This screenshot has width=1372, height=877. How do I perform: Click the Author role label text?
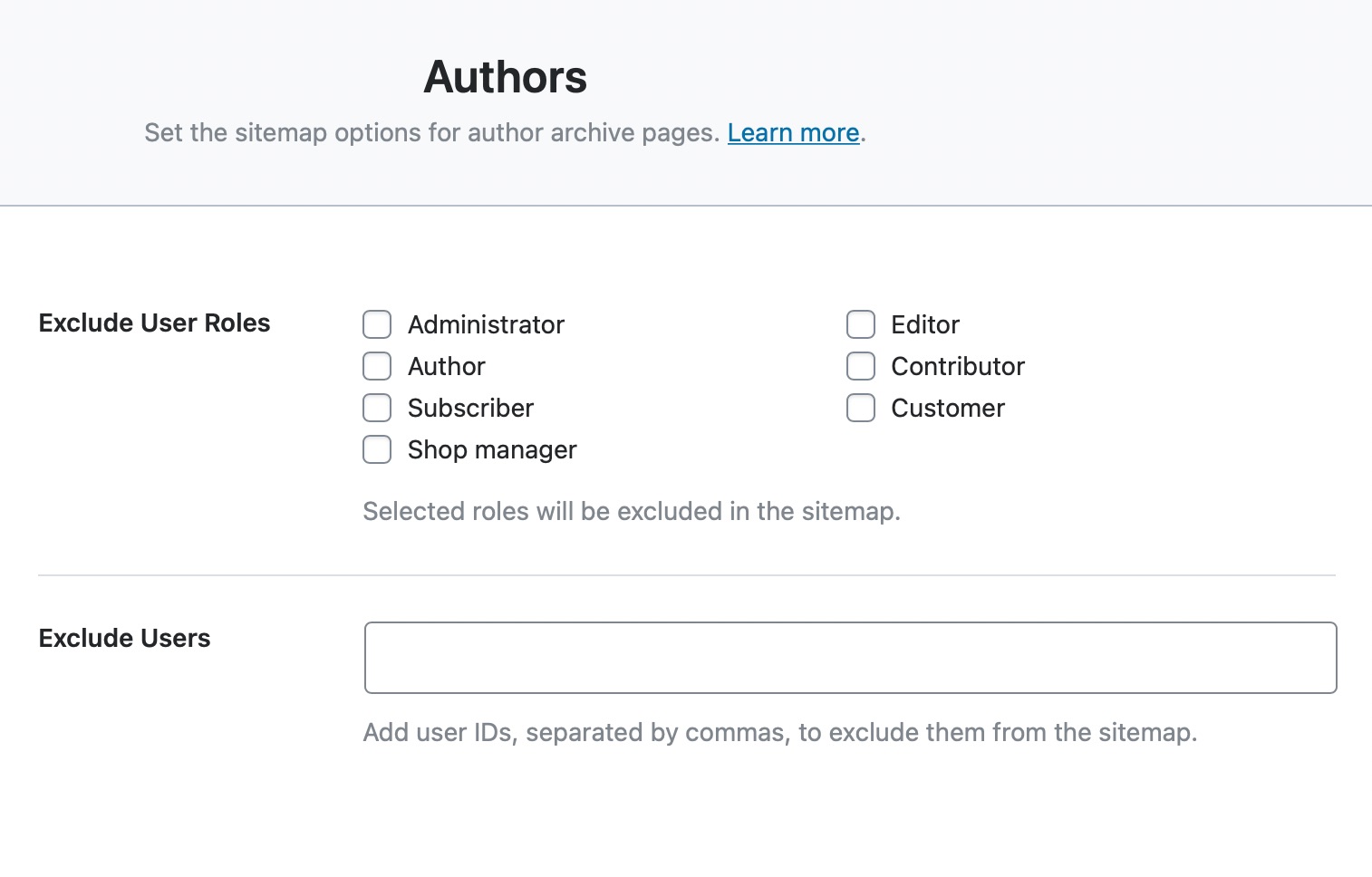[x=446, y=366]
